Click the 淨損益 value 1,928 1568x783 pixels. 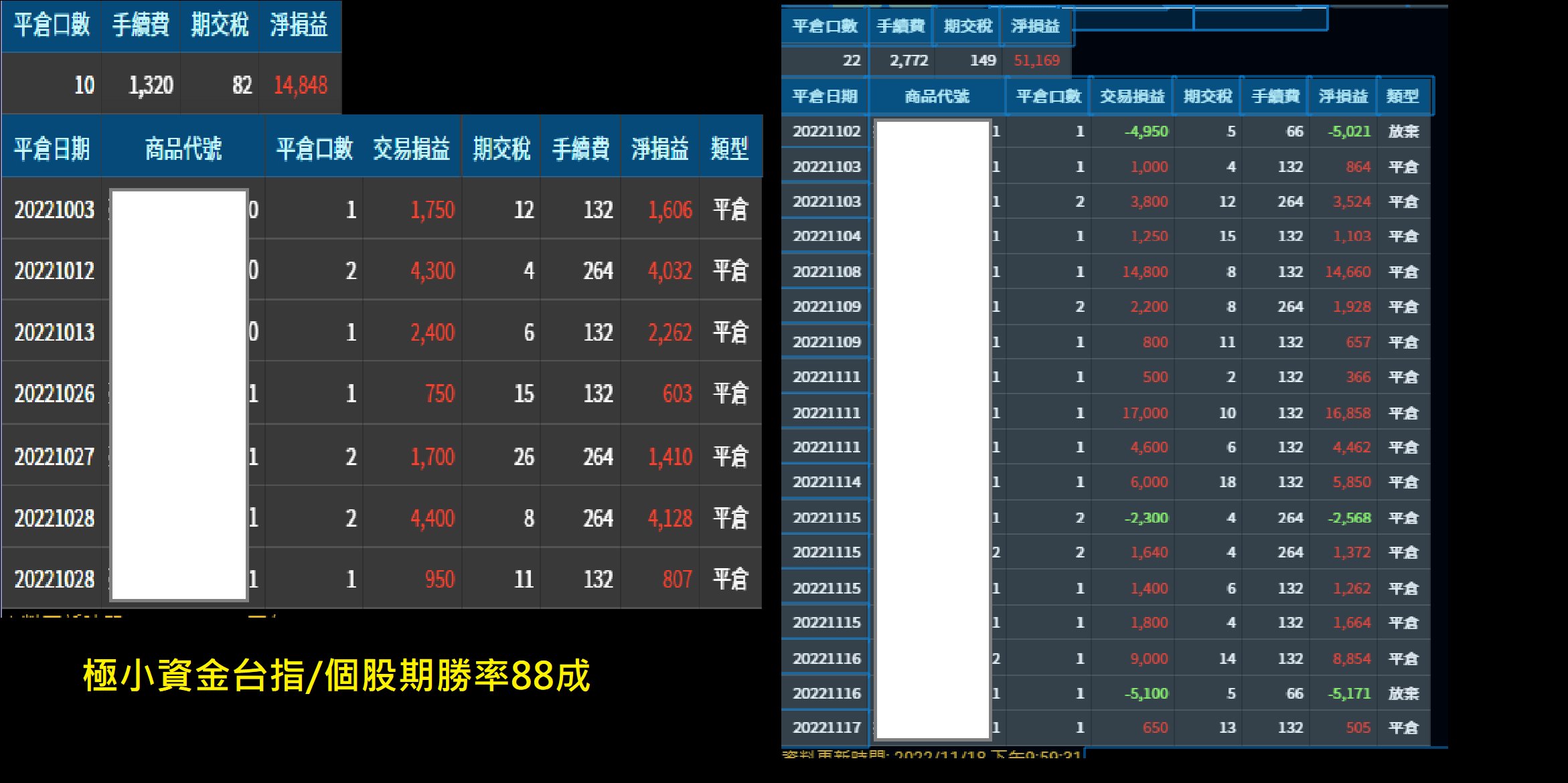coord(1352,307)
